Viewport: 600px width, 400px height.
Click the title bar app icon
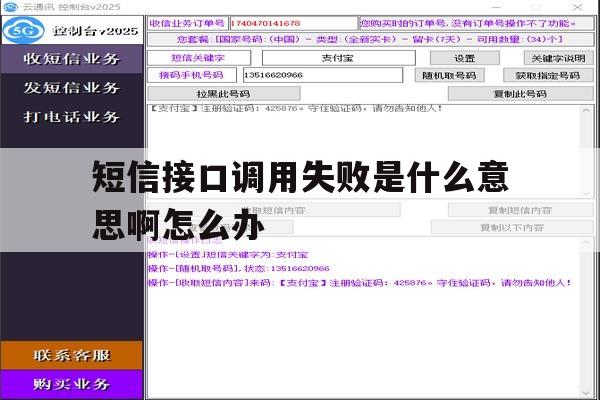pyautogui.click(x=10, y=7)
